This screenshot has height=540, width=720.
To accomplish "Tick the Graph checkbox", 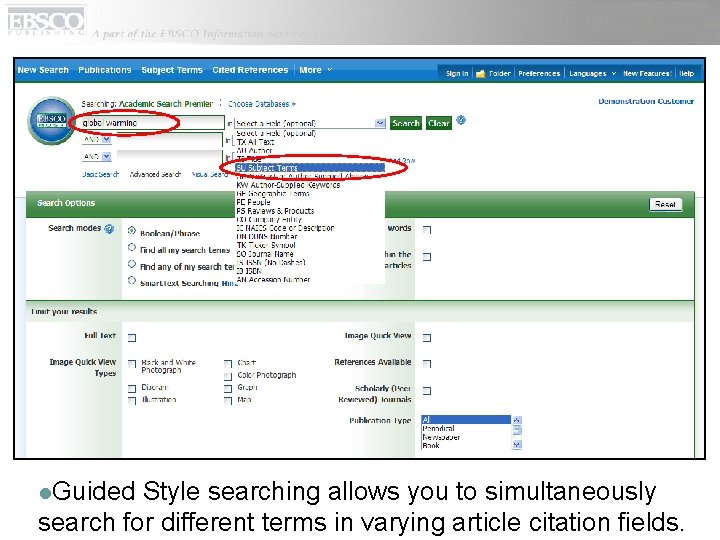I will click(x=228, y=389).
